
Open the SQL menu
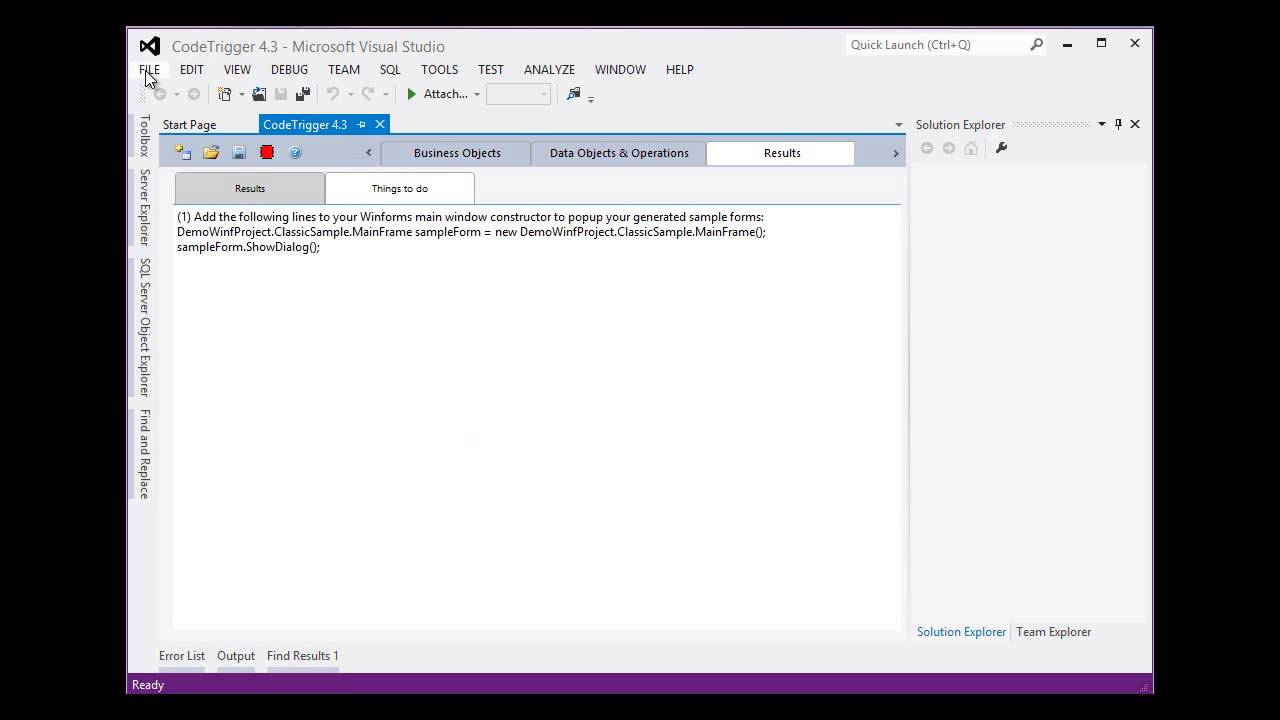(390, 69)
